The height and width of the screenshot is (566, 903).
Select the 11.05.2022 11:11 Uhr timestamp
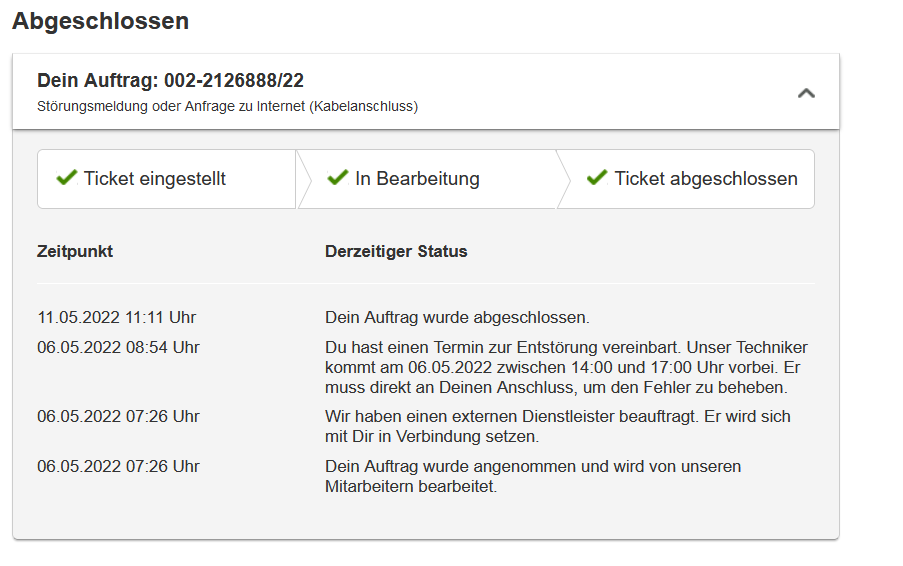tap(117, 318)
